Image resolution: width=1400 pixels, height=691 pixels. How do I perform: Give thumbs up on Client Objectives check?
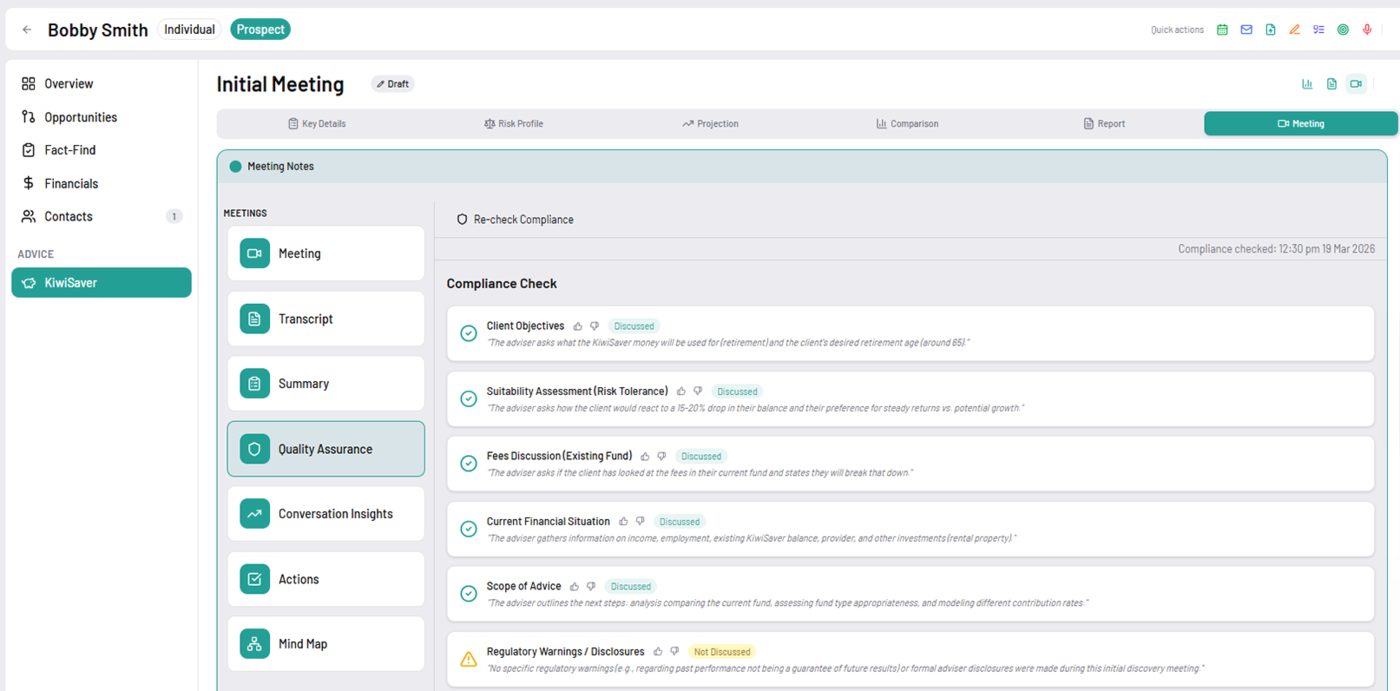(x=577, y=325)
